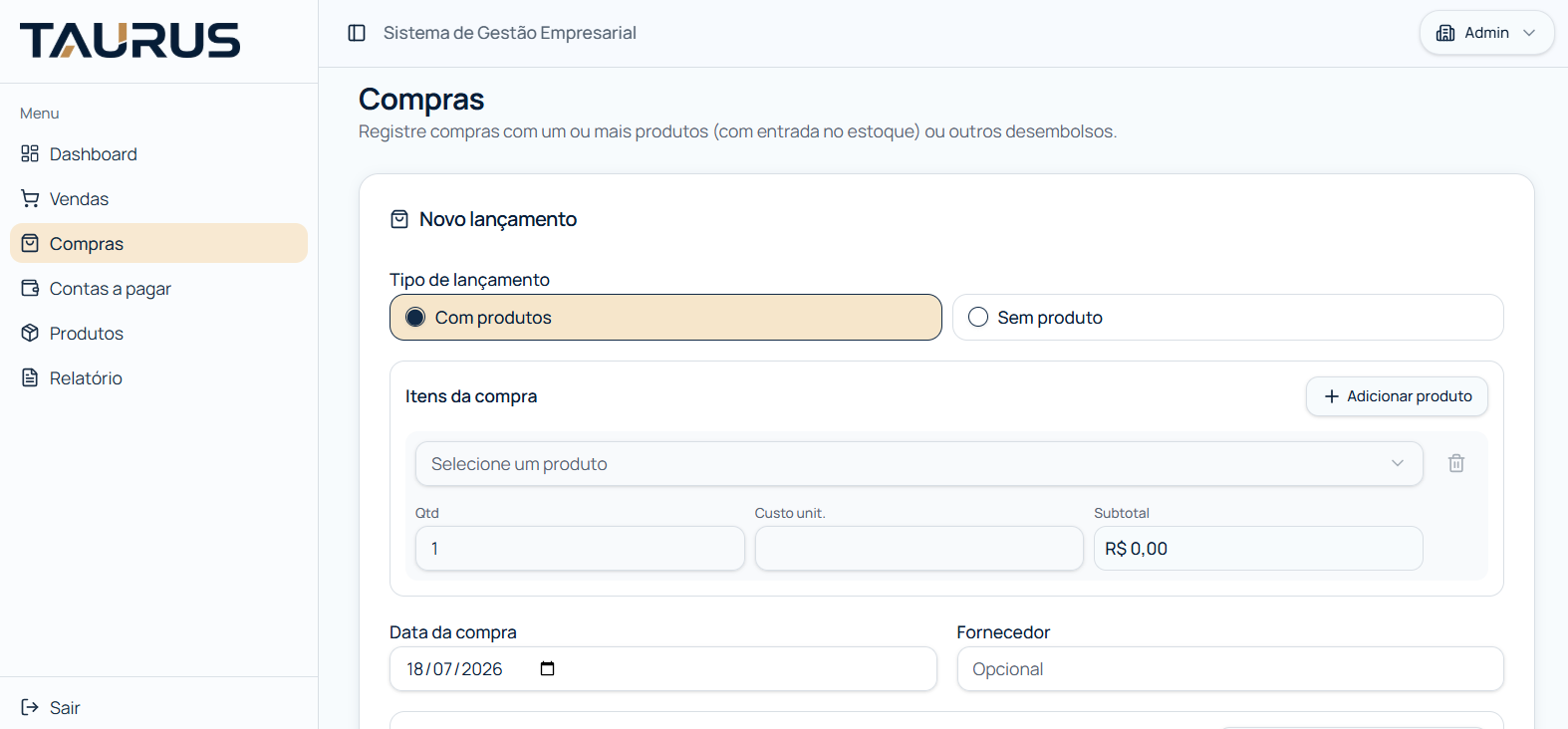
Task: Open the Relatório menu item
Action: tap(158, 377)
